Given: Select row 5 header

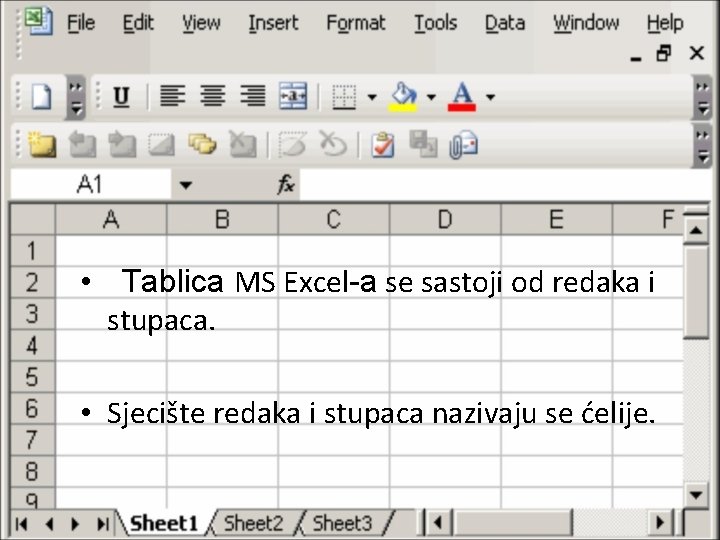Looking at the screenshot, I should pos(33,377).
